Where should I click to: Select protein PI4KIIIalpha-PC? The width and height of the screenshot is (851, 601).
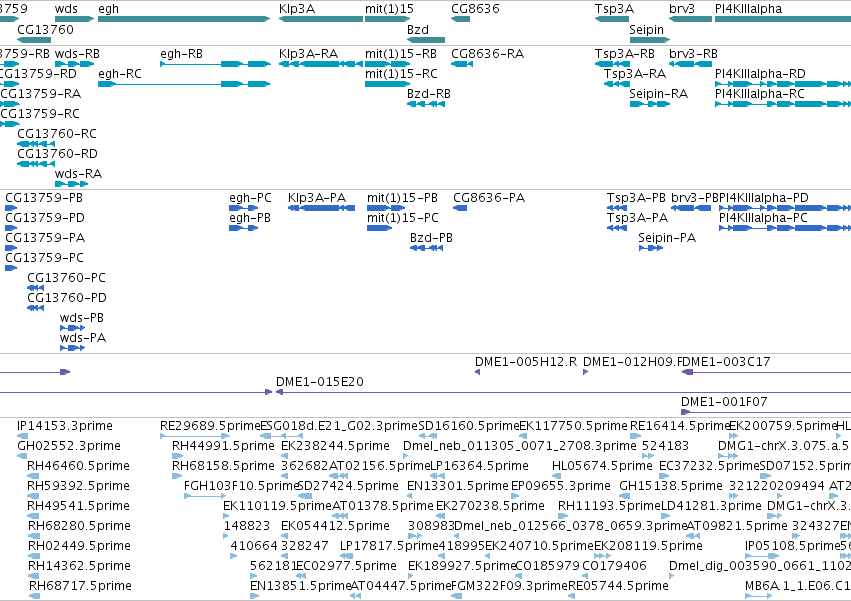(x=763, y=218)
